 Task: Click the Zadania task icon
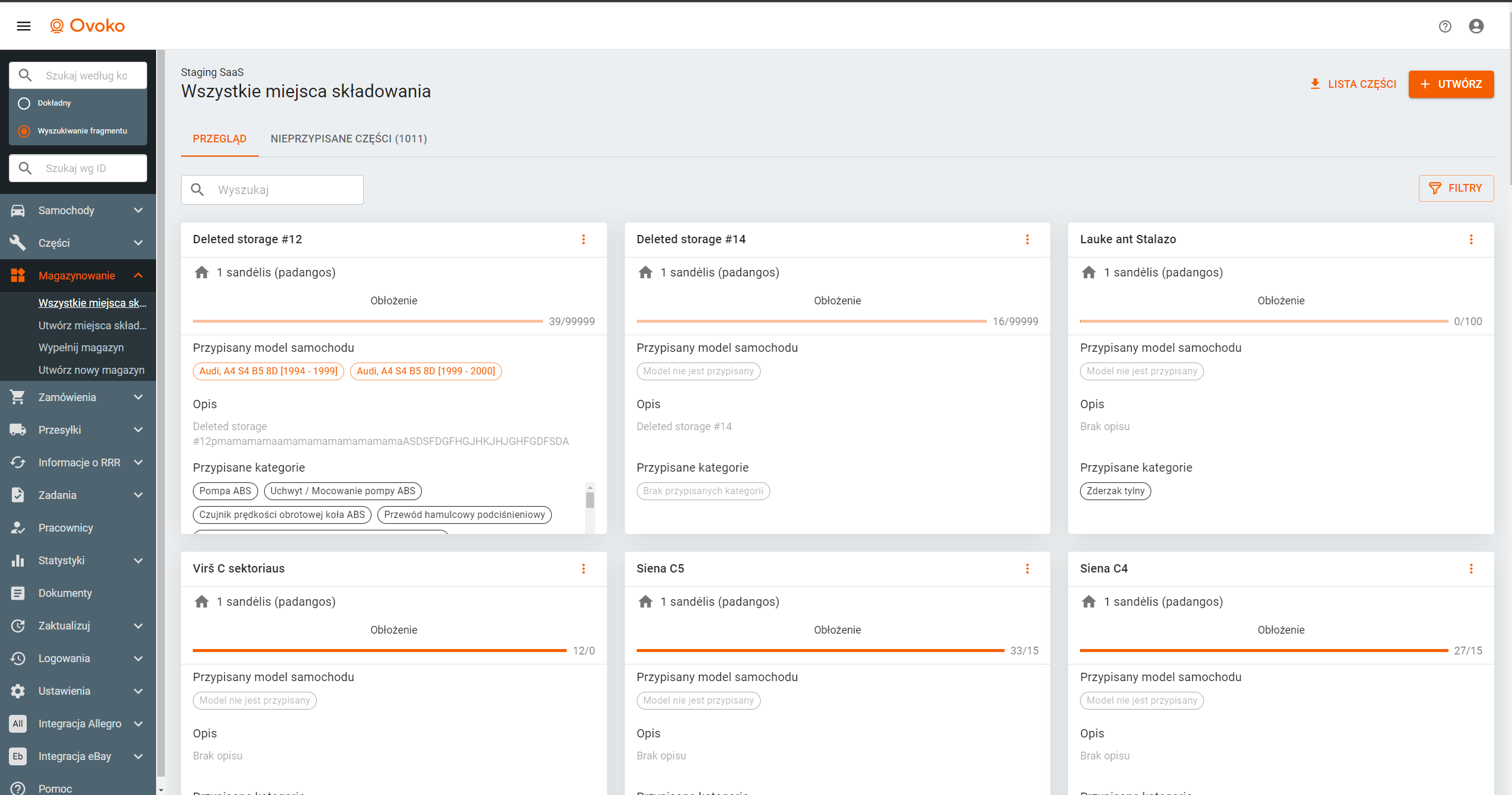point(18,495)
